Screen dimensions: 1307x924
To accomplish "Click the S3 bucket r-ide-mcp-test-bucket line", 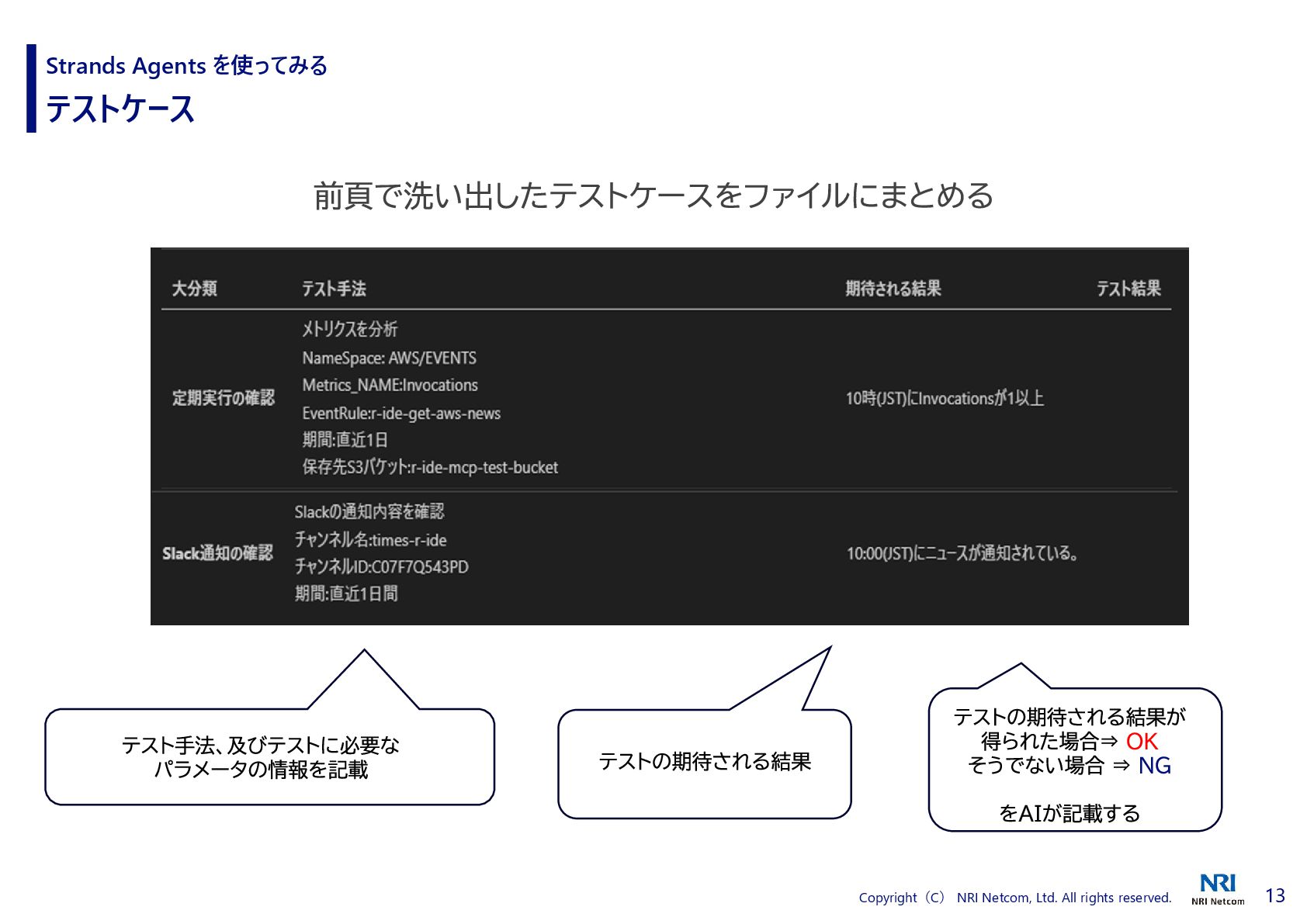I will pyautogui.click(x=430, y=467).
